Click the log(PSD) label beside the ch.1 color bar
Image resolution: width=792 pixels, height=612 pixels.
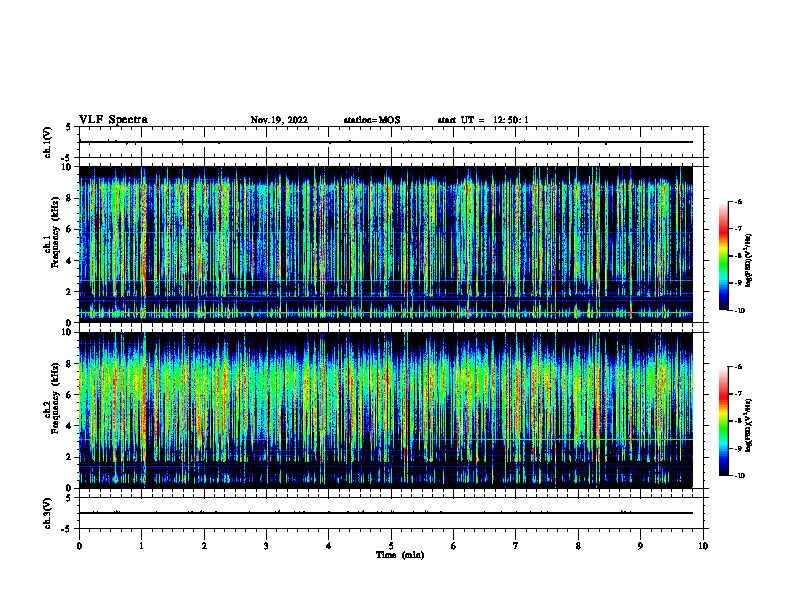pyautogui.click(x=748, y=261)
